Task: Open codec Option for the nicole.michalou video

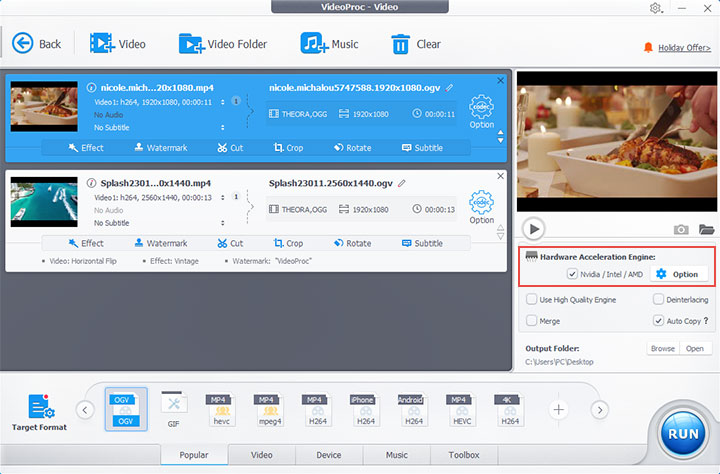Action: coord(481,111)
